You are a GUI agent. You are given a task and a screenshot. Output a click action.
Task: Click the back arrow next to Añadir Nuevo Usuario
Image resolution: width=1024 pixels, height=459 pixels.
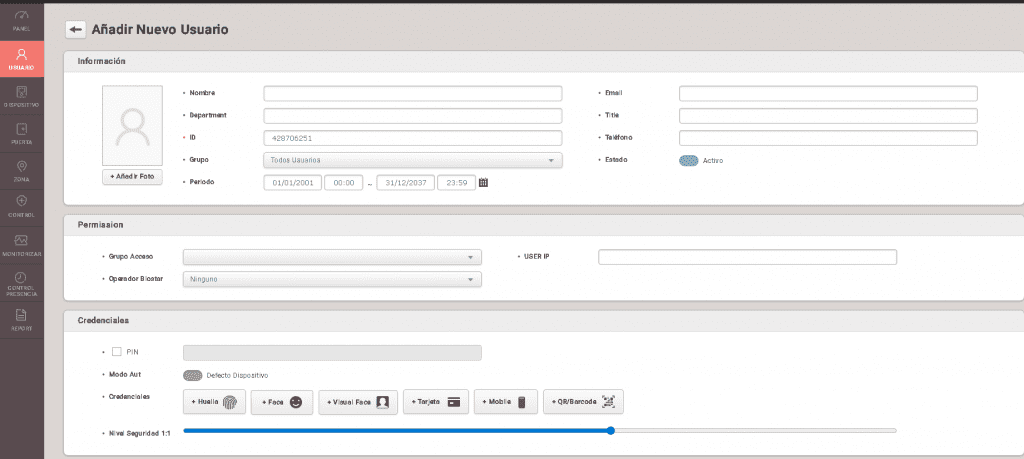75,30
